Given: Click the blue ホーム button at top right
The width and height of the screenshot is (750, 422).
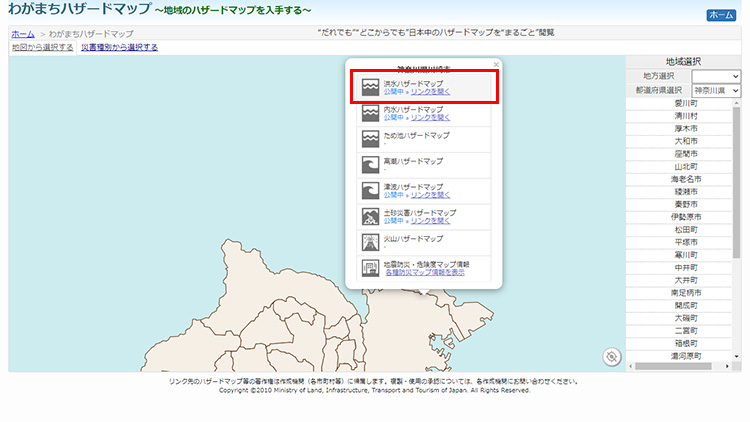Looking at the screenshot, I should pyautogui.click(x=720, y=16).
